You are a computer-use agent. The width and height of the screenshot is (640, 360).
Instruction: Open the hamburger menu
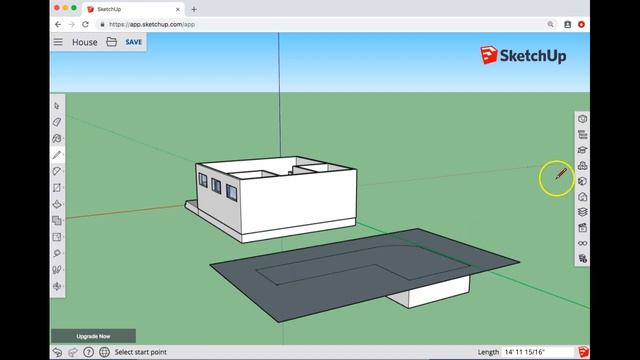point(58,42)
